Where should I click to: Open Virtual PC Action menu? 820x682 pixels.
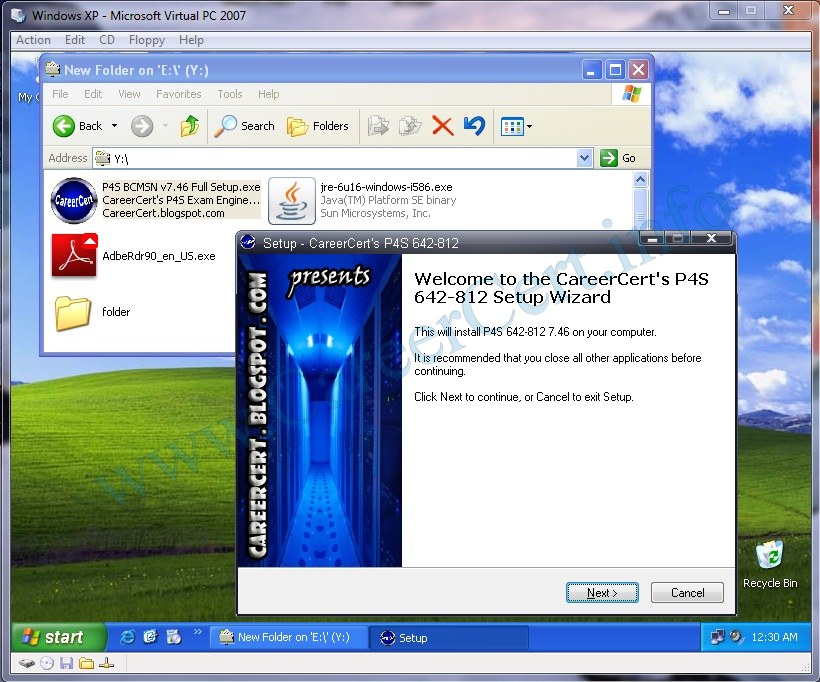33,40
